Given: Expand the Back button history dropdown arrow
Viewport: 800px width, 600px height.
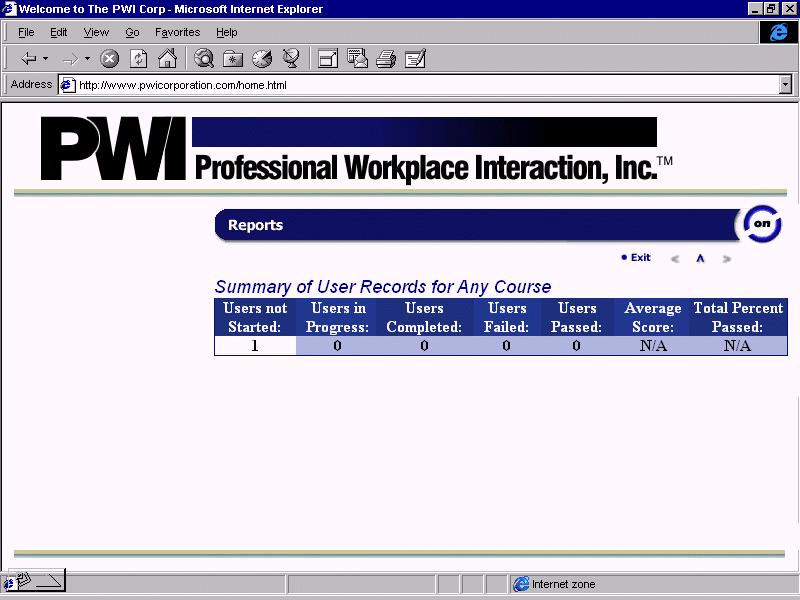Looking at the screenshot, I should tap(45, 59).
